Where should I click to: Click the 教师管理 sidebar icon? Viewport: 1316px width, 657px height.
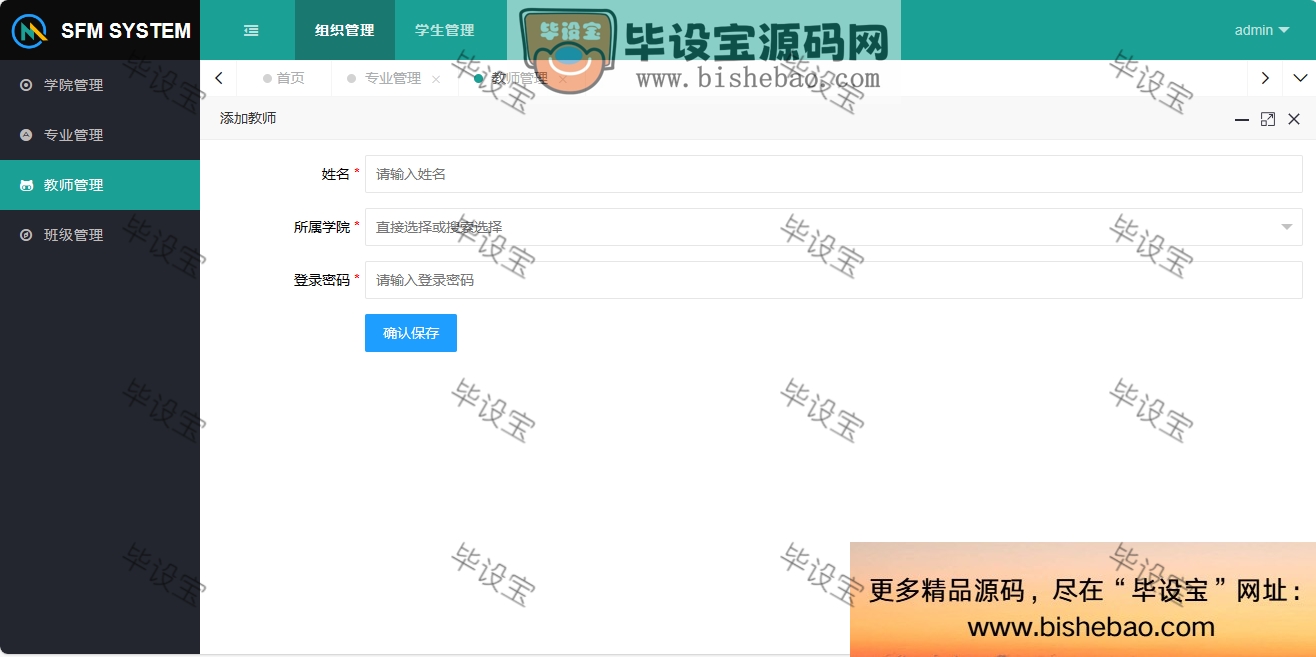pos(26,185)
